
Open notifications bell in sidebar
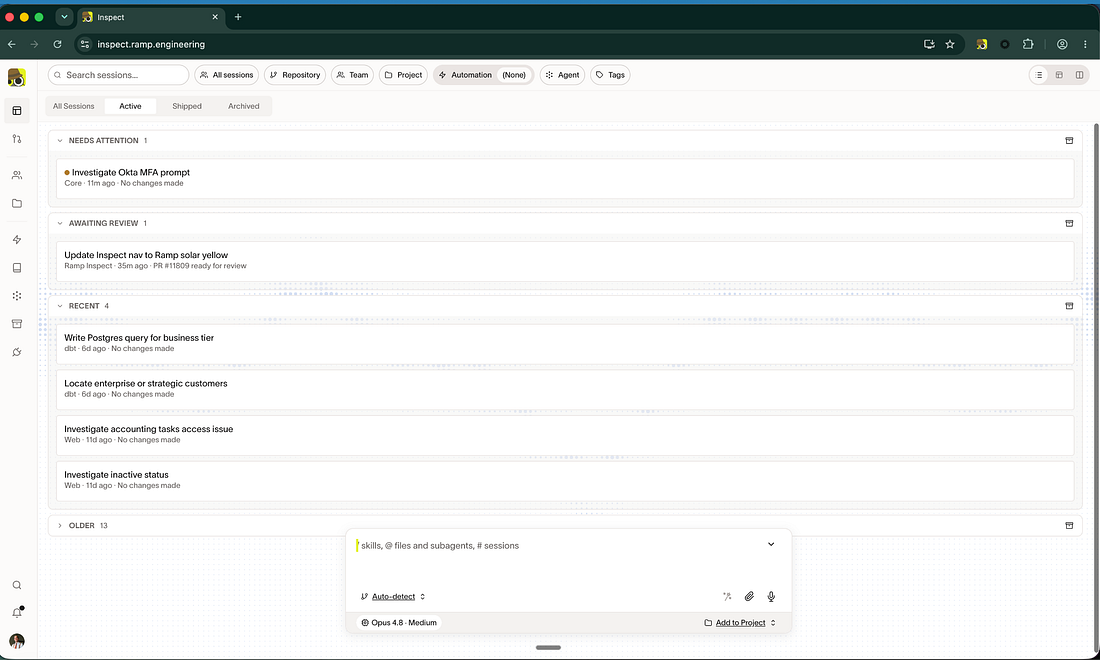pos(17,612)
